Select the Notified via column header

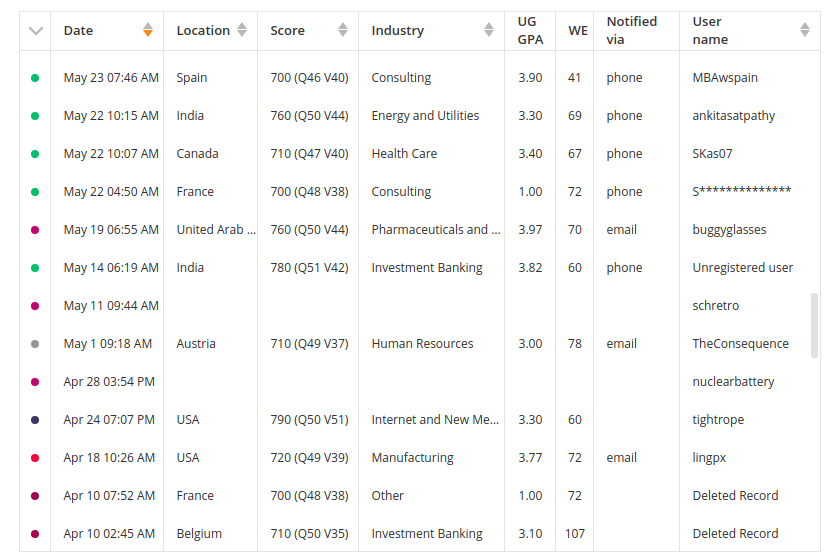(x=632, y=31)
